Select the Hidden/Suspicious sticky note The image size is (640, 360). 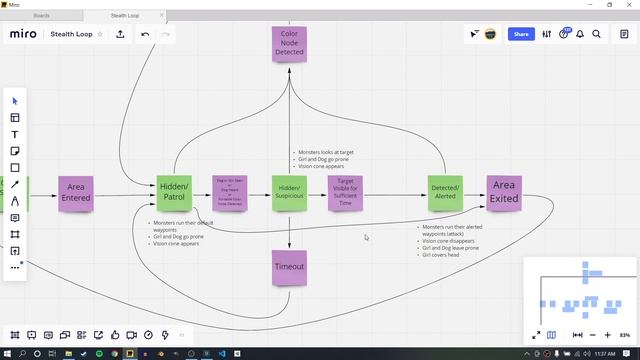pos(289,193)
